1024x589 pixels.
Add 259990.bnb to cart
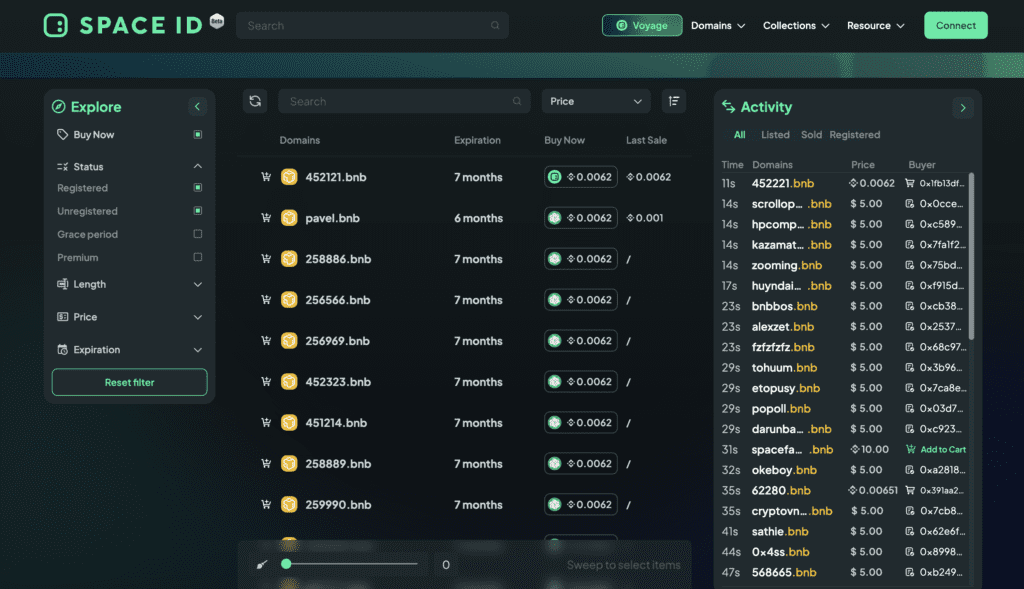(x=266, y=505)
